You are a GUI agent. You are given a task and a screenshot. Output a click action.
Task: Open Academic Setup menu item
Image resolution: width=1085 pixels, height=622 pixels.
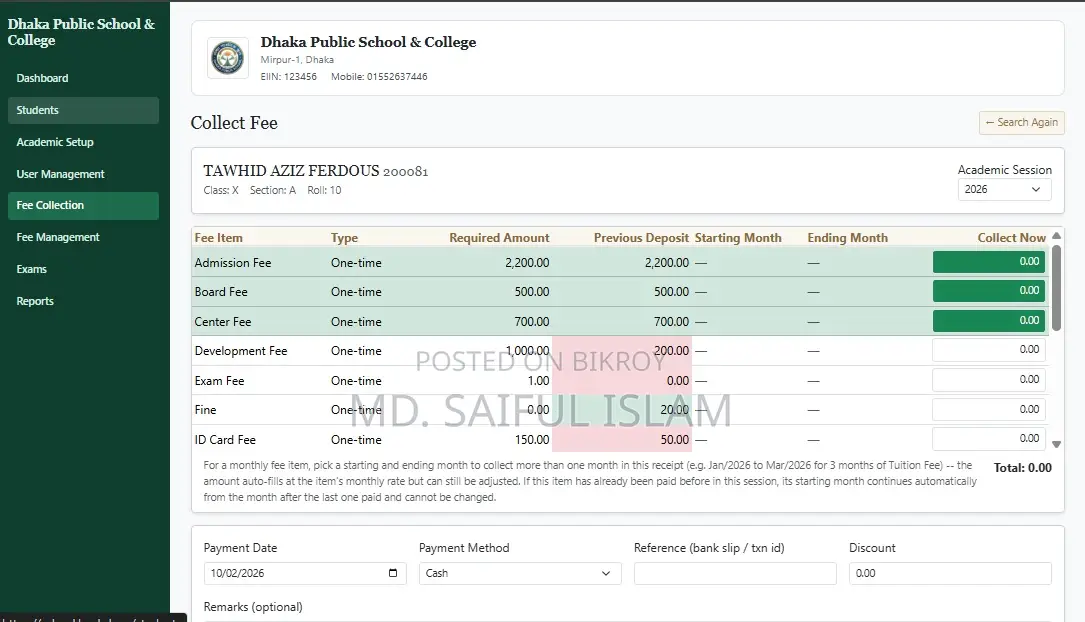coord(83,142)
